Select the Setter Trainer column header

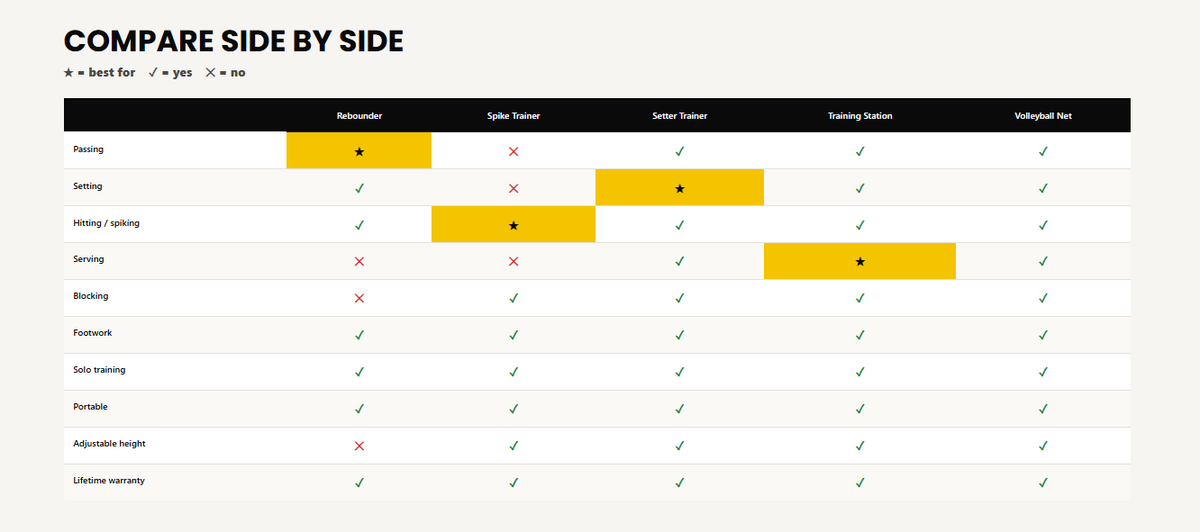(679, 116)
